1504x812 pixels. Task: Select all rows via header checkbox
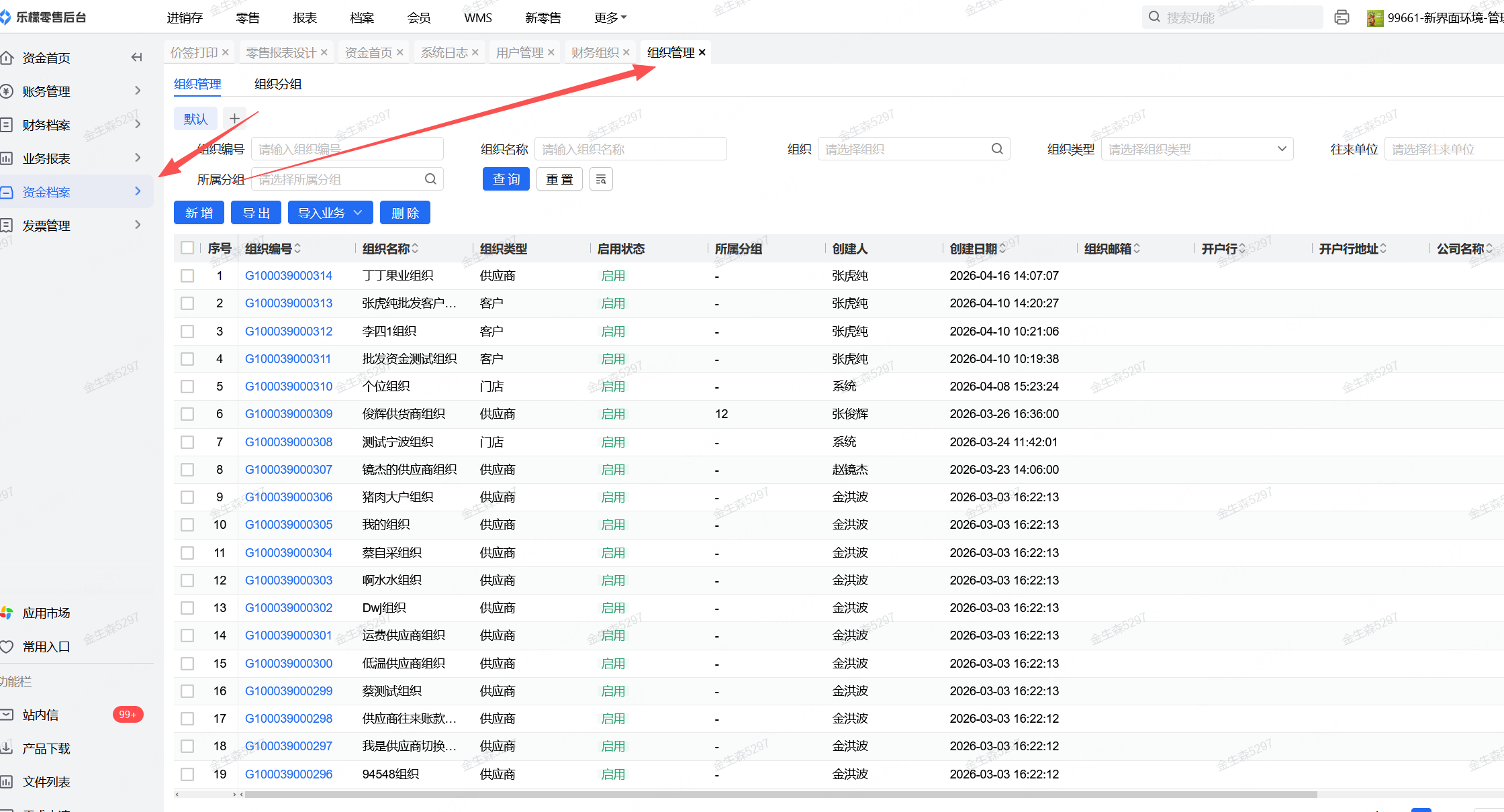pos(187,248)
